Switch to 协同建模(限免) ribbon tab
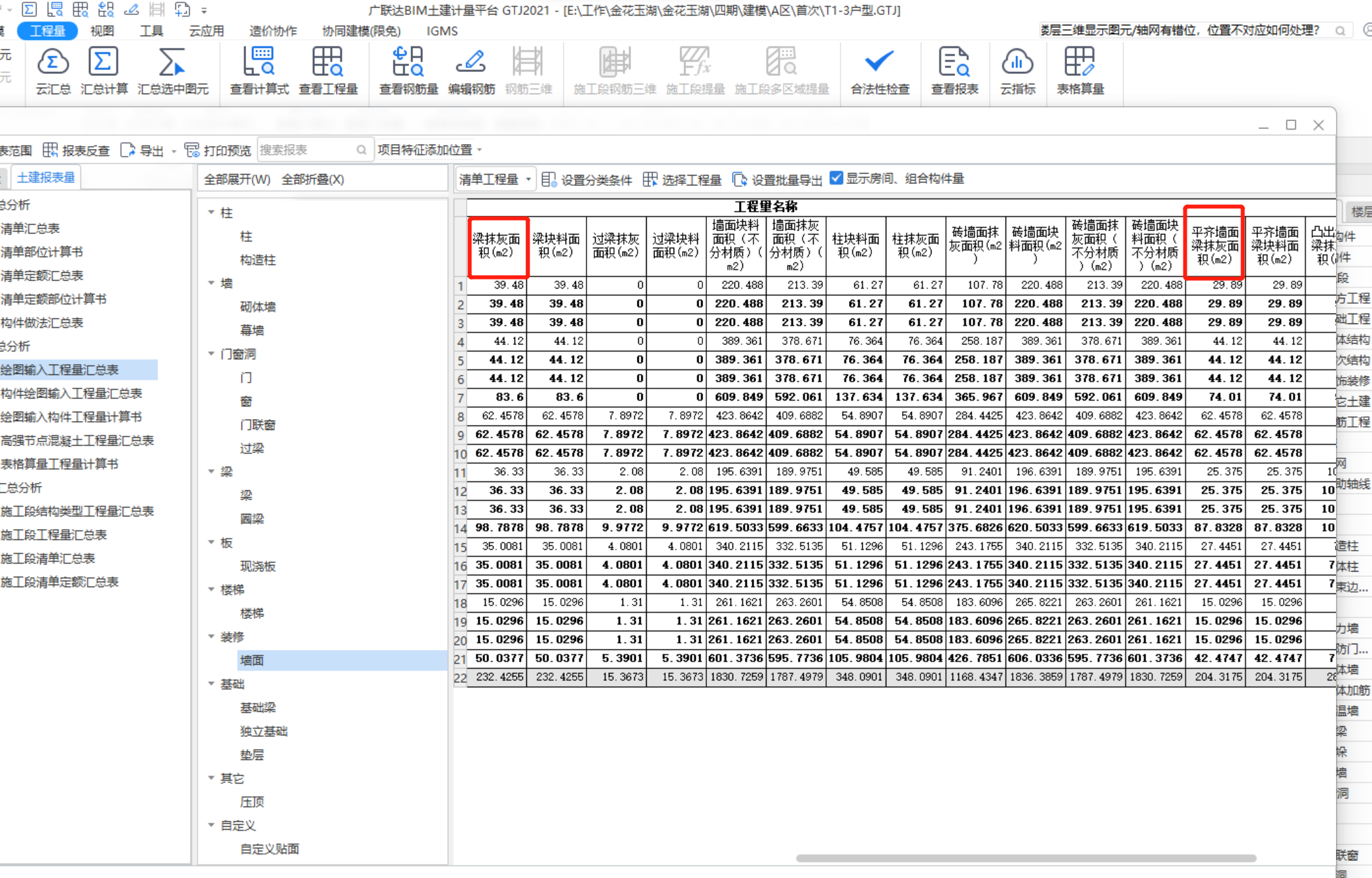Screen dimensions: 1372x878 (361, 31)
